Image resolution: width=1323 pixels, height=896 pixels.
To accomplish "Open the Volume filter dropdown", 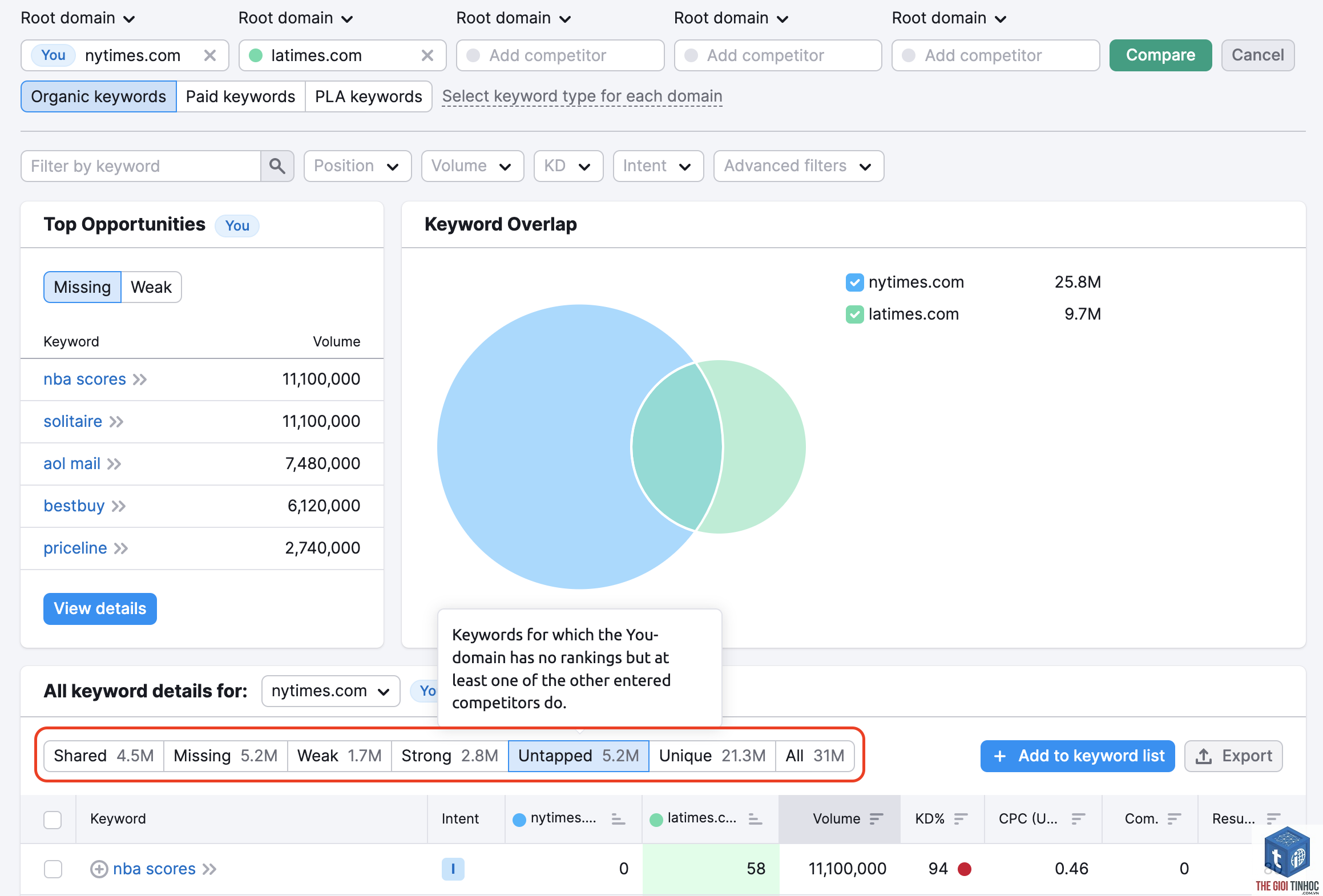I will point(472,166).
